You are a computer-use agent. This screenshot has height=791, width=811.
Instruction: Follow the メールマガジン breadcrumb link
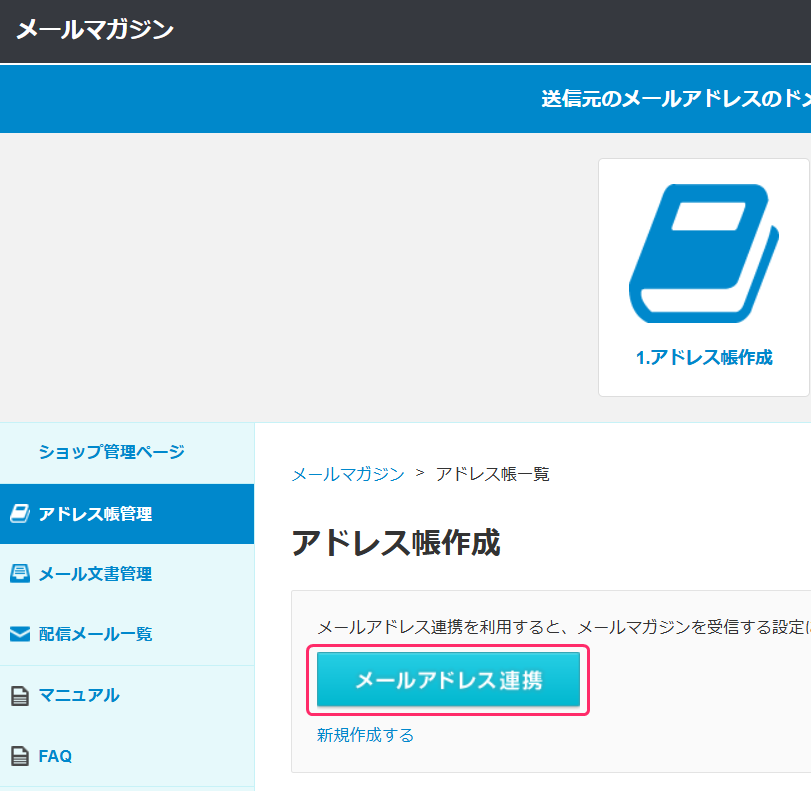click(x=347, y=474)
